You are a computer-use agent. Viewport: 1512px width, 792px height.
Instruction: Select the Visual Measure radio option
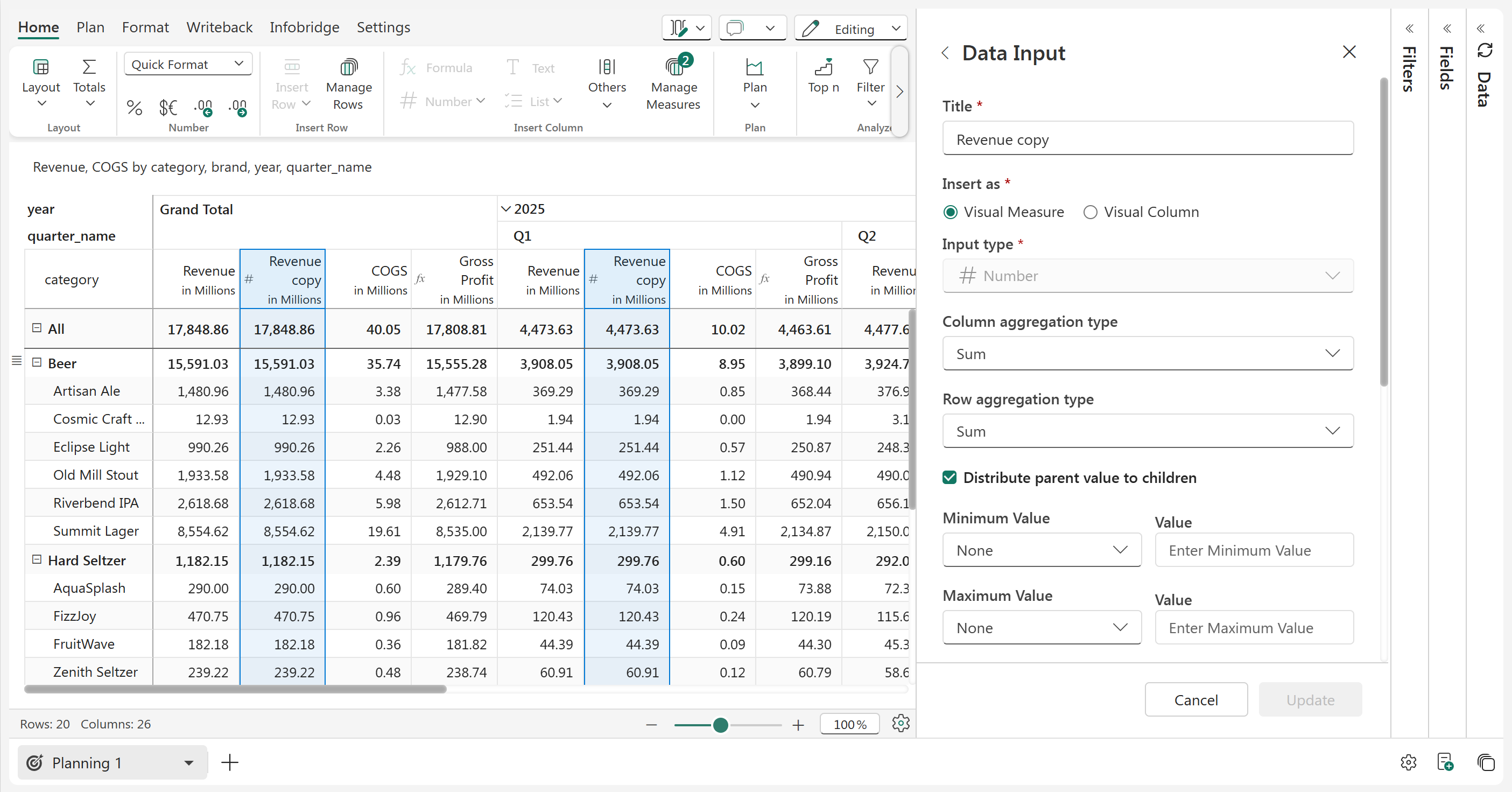[950, 212]
